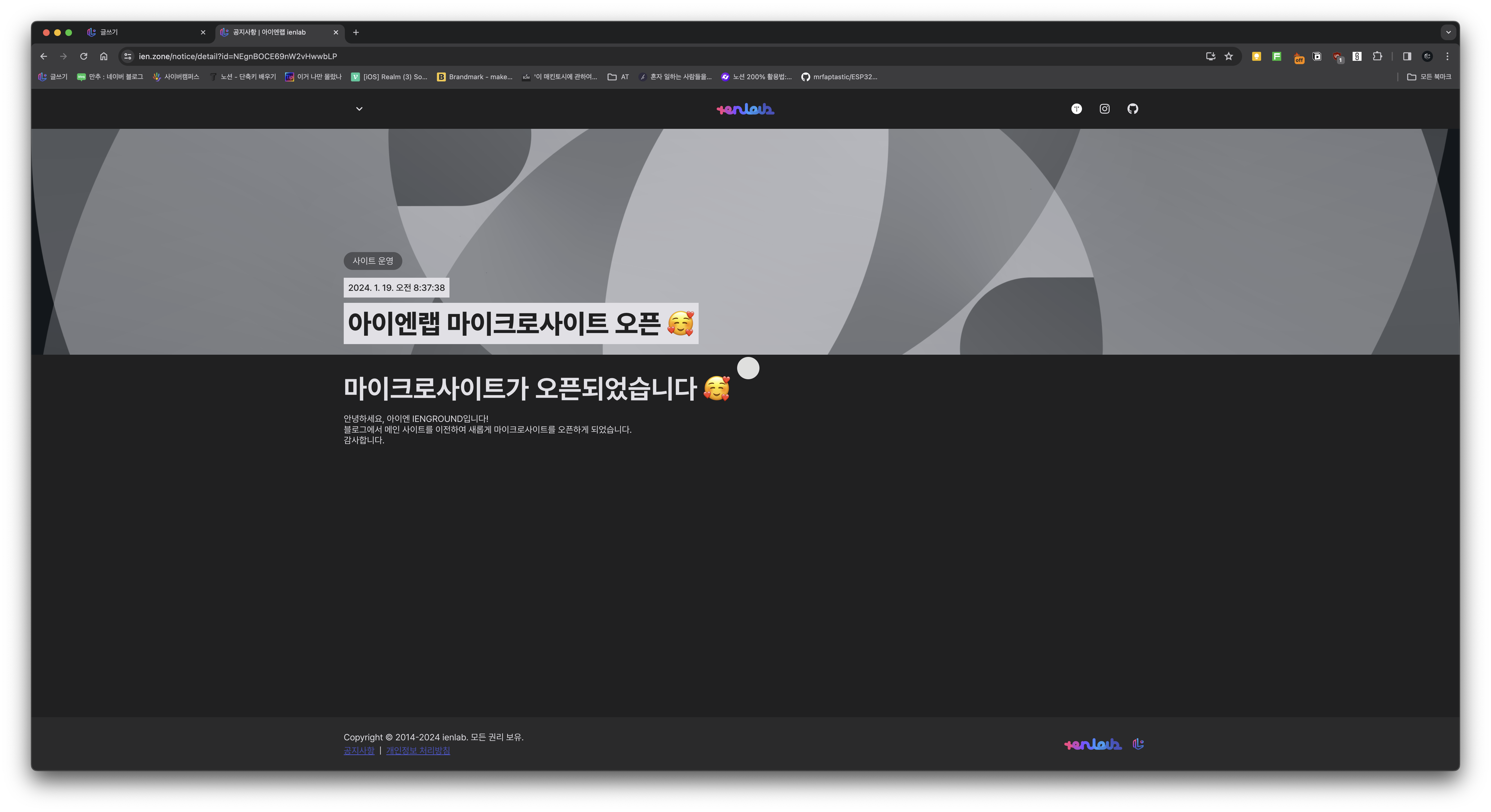Open the 개인정보 처리방침 footer link
1491x812 pixels.
pyautogui.click(x=417, y=750)
